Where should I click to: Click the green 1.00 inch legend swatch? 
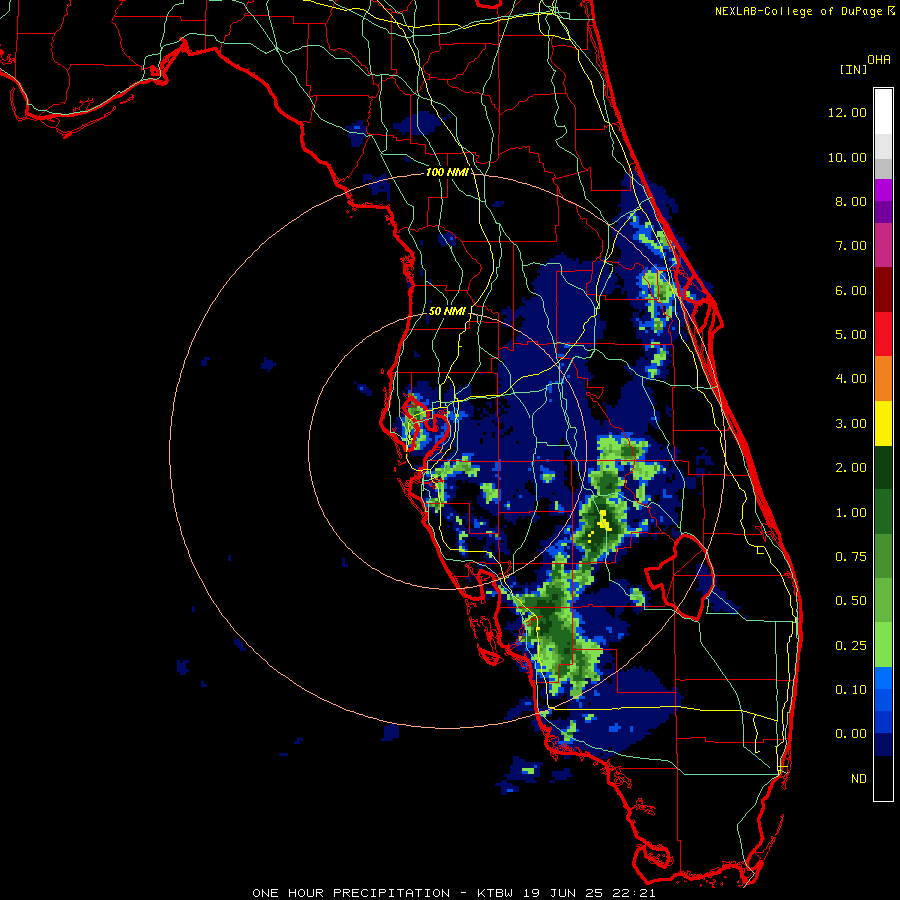(883, 512)
